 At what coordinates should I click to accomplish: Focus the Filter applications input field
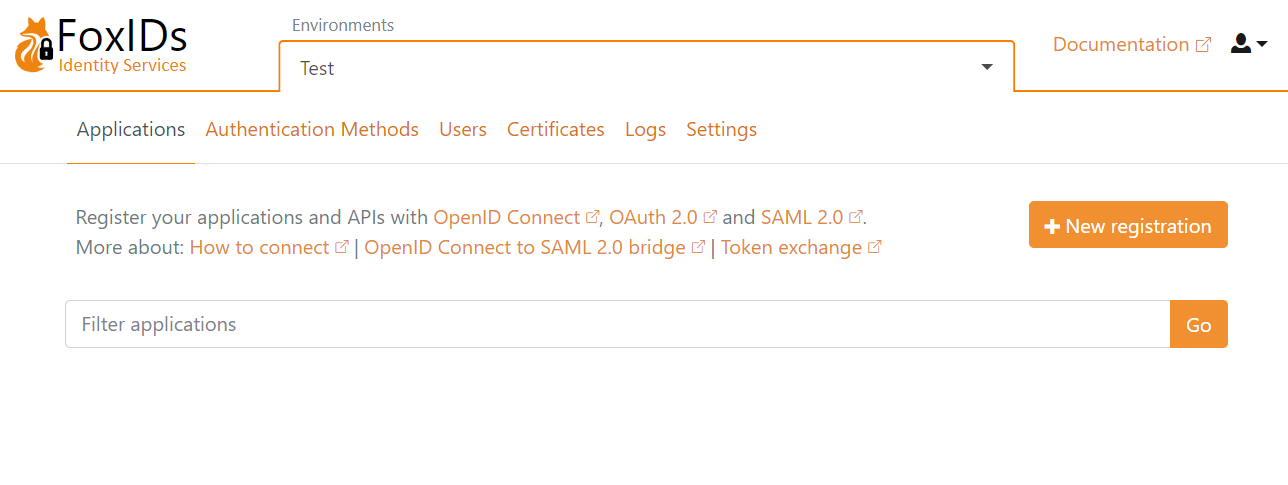tap(617, 324)
